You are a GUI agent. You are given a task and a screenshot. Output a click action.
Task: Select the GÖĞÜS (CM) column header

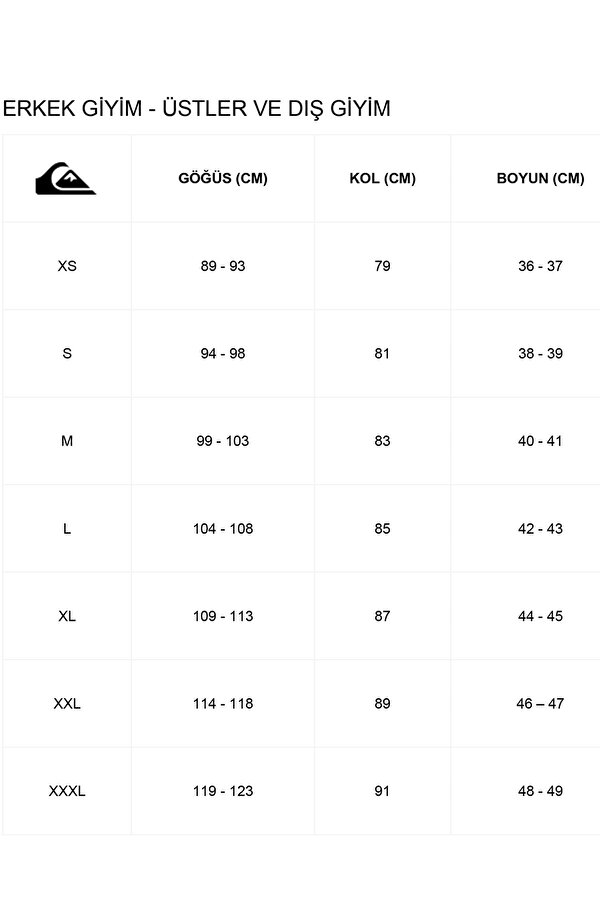[223, 179]
